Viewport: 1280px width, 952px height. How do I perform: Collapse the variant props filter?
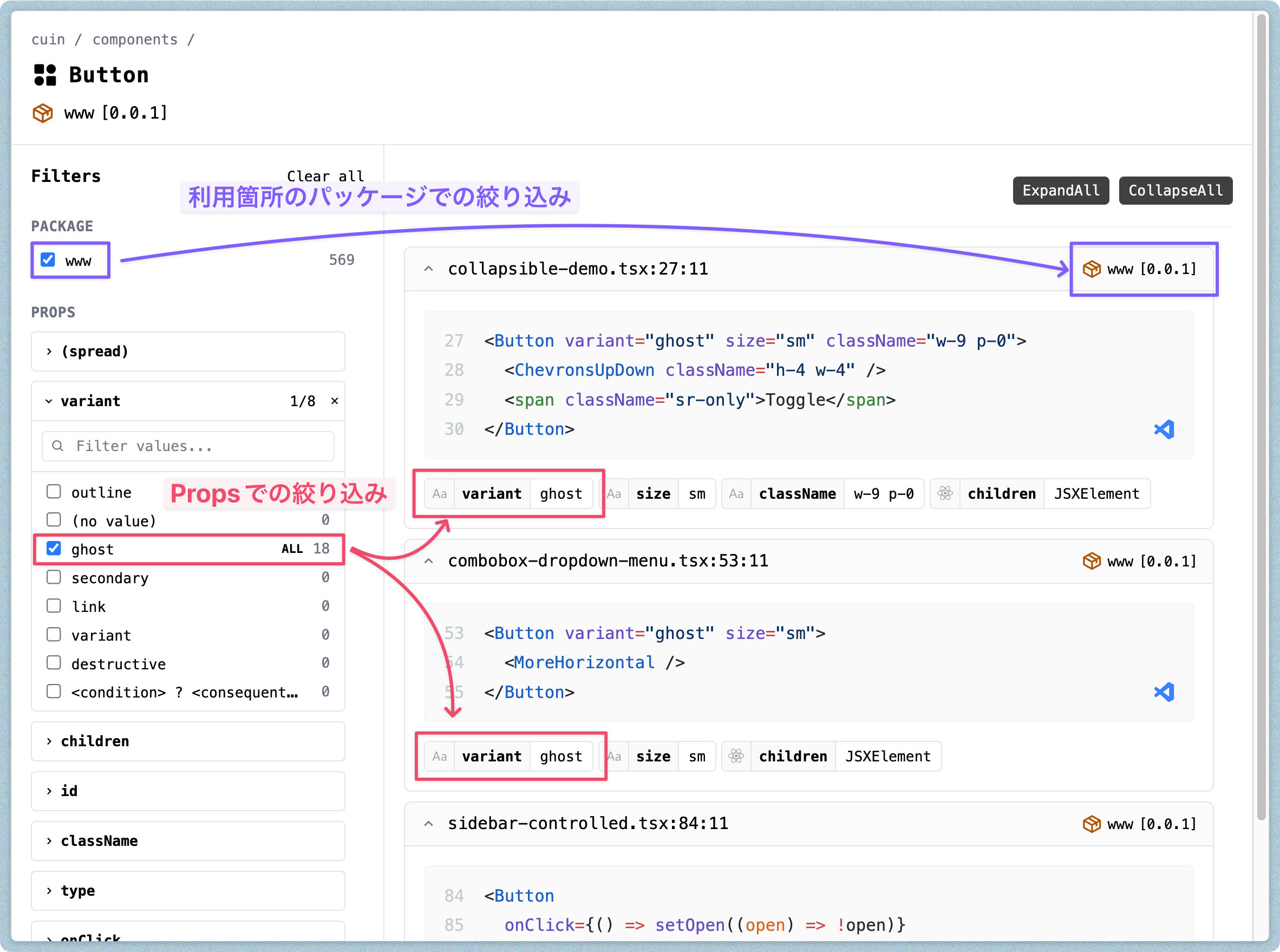(49, 401)
